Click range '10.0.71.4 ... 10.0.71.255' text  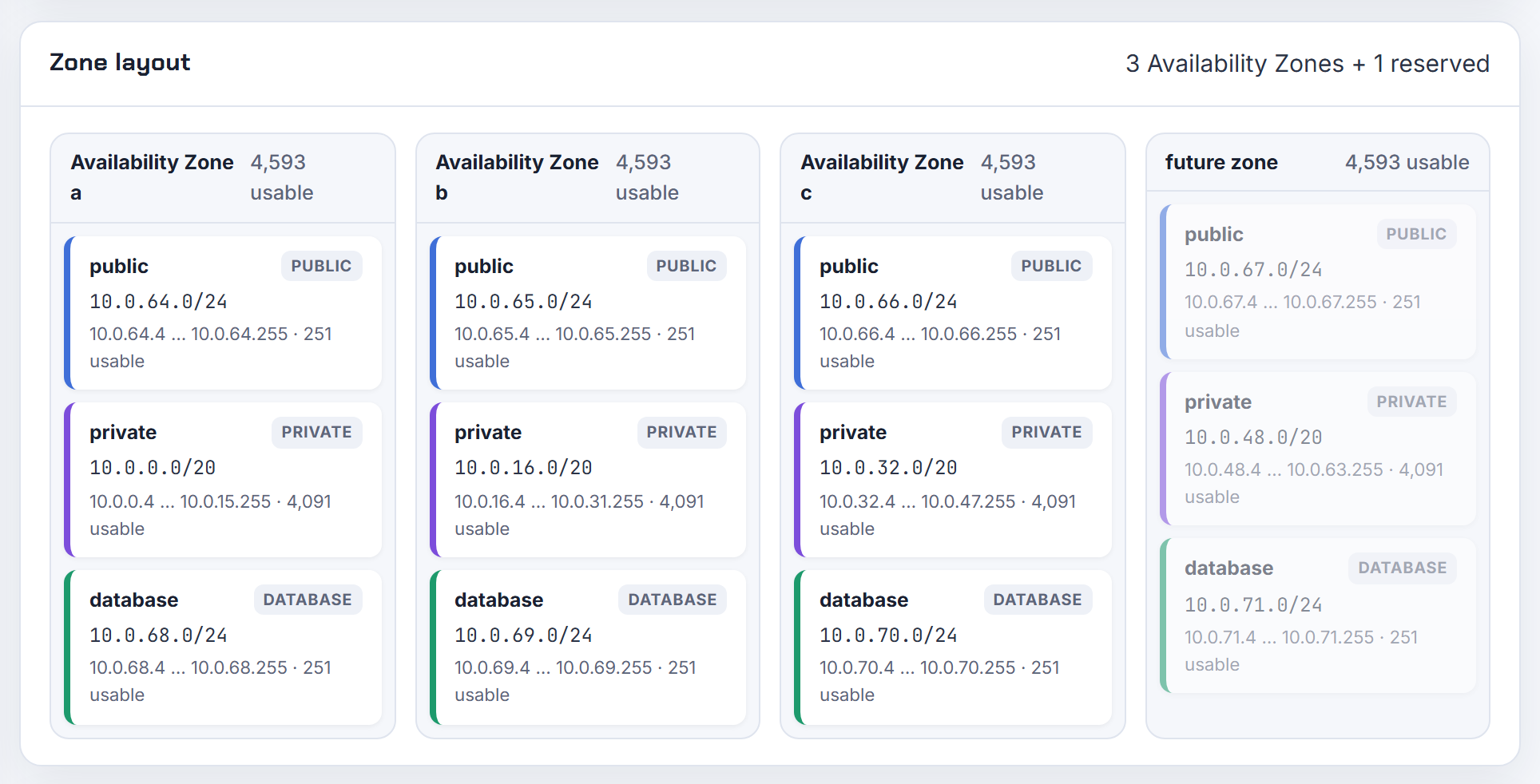coord(1280,637)
